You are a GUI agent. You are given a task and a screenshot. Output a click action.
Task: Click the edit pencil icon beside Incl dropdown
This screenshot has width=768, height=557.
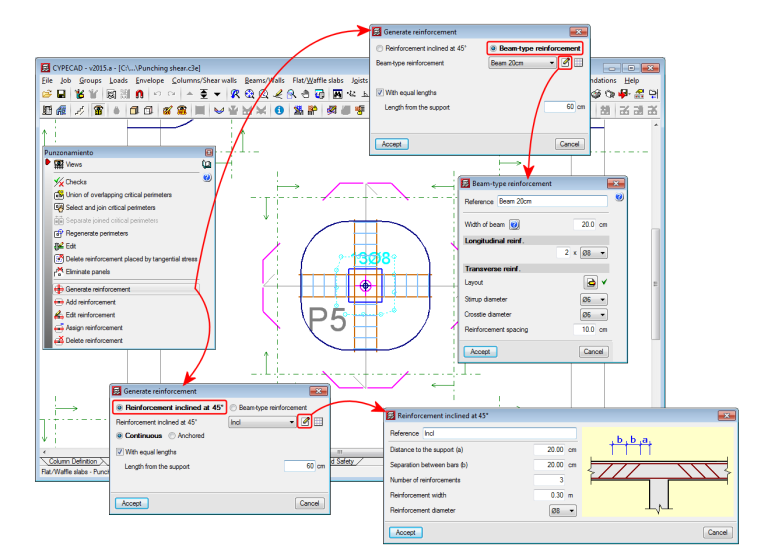(x=305, y=421)
